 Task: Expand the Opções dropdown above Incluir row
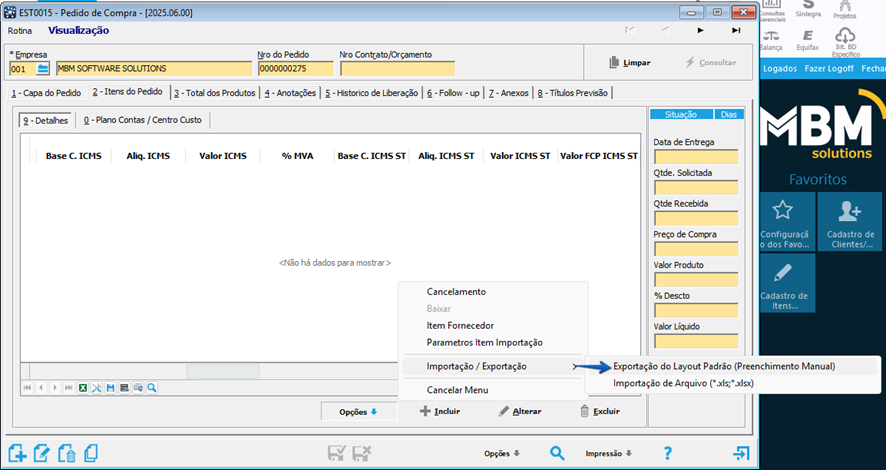(x=358, y=411)
